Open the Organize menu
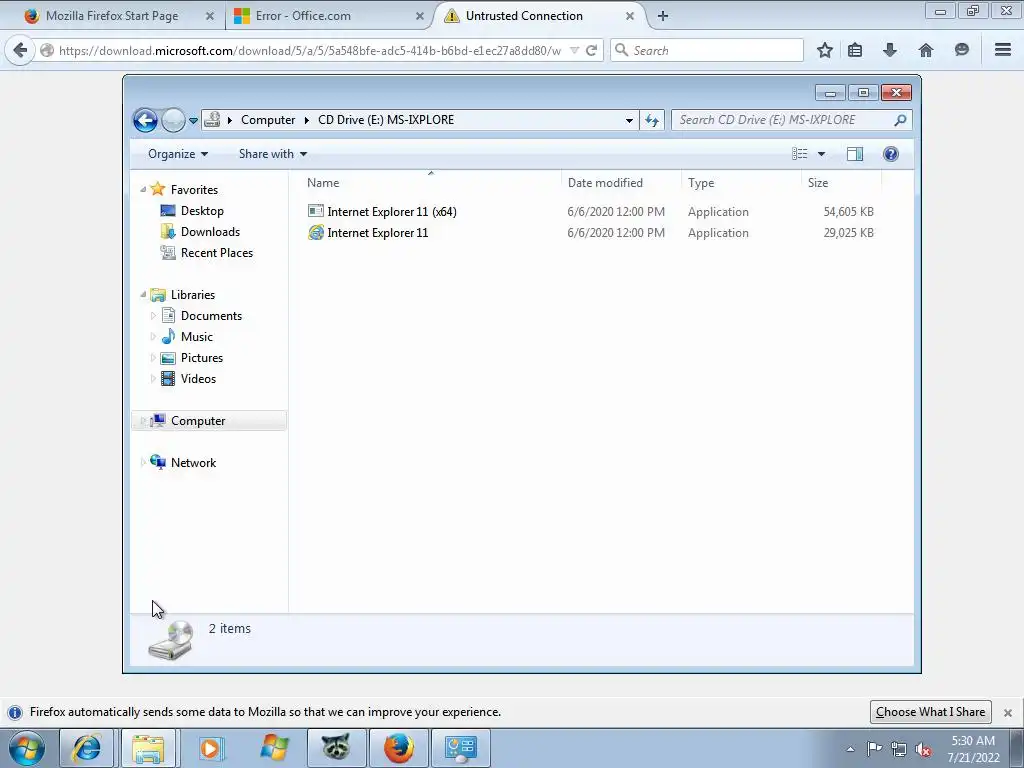This screenshot has height=768, width=1024. 178,154
